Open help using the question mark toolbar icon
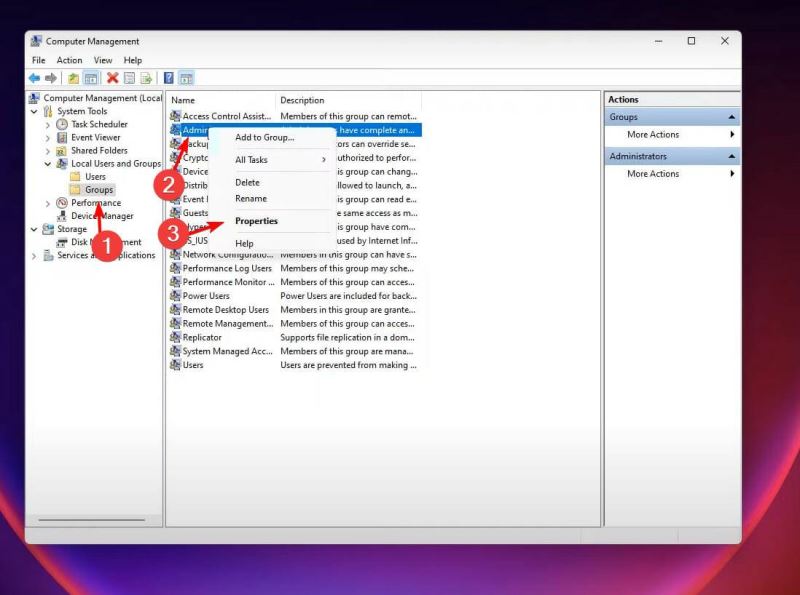This screenshot has width=800, height=595. [169, 77]
